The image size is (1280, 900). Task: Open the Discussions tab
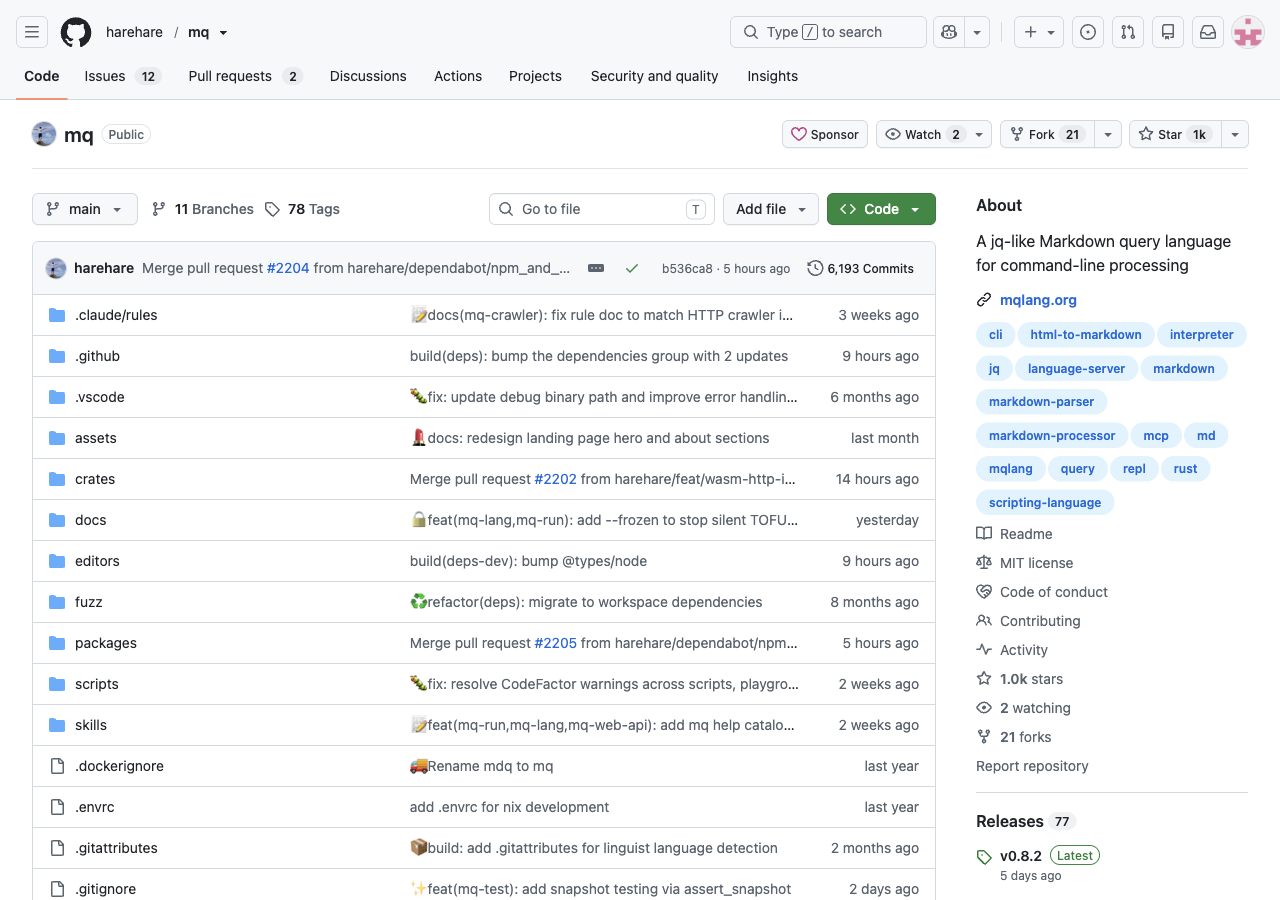[x=368, y=76]
